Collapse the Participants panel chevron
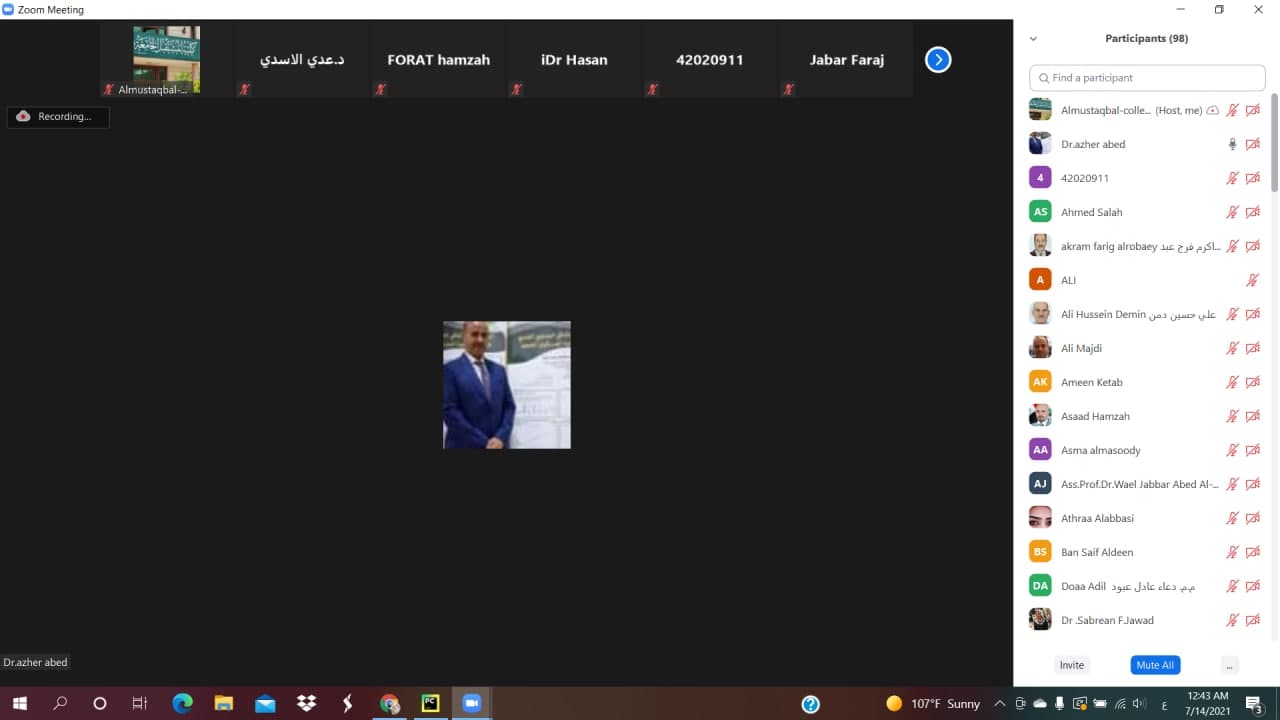 1033,39
